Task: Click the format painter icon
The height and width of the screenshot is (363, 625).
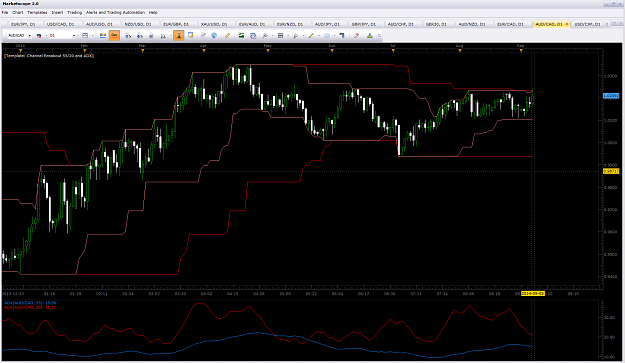Action: [342, 35]
